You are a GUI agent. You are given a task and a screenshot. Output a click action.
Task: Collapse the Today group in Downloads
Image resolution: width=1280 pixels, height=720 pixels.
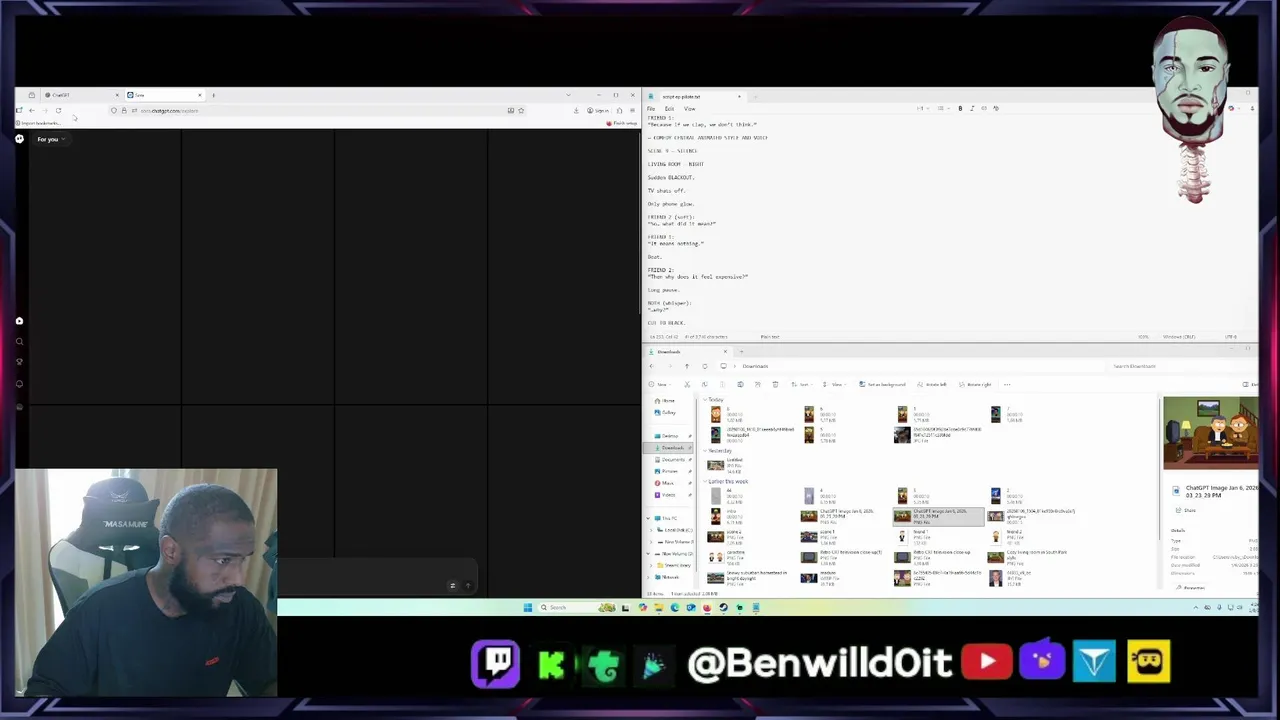705,400
